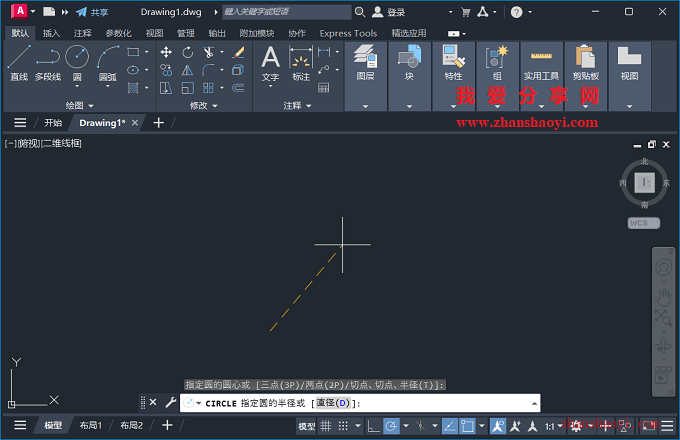This screenshot has height=440, width=680.
Task: Open the 标注 (Dimension) tool
Action: pyautogui.click(x=301, y=63)
